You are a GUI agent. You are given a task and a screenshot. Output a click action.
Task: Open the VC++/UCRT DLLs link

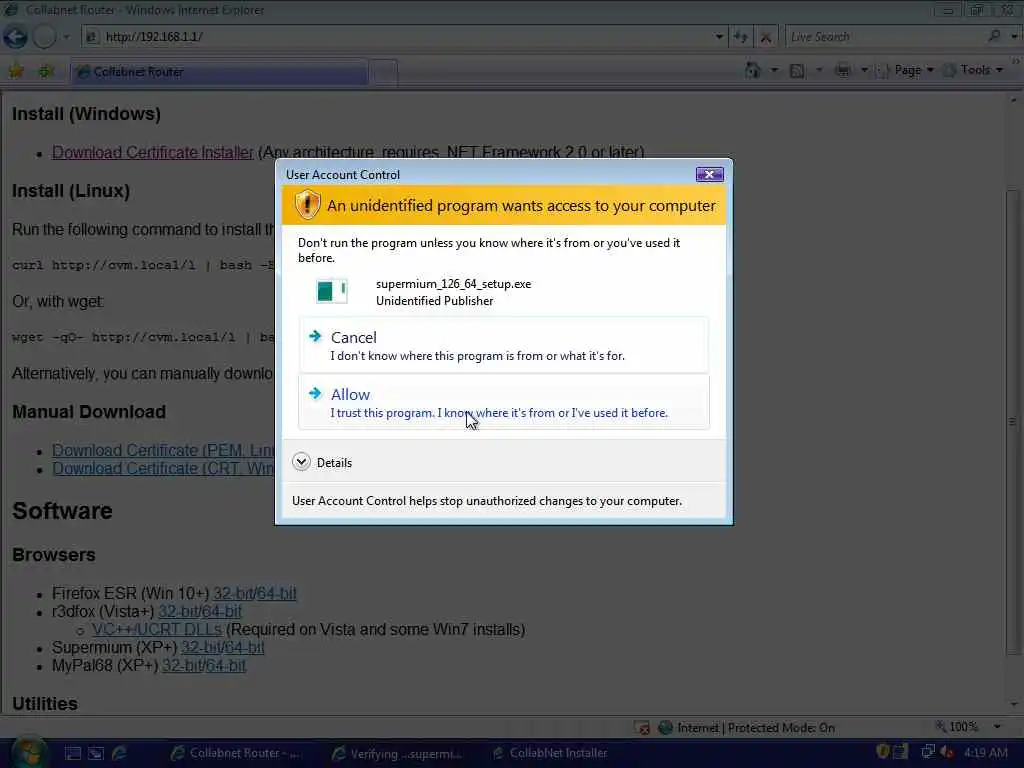[157, 629]
